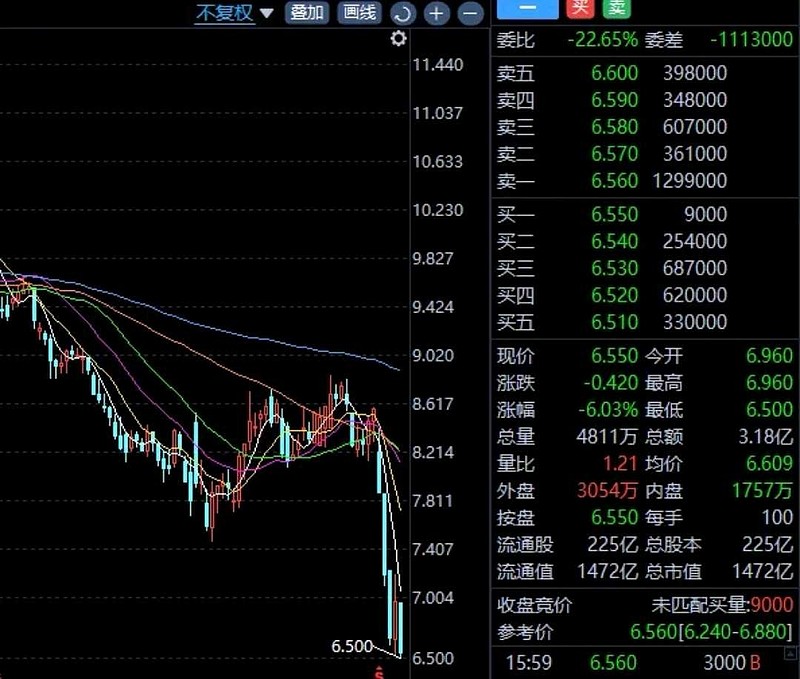Click 委比 value -22.65%

click(x=603, y=40)
